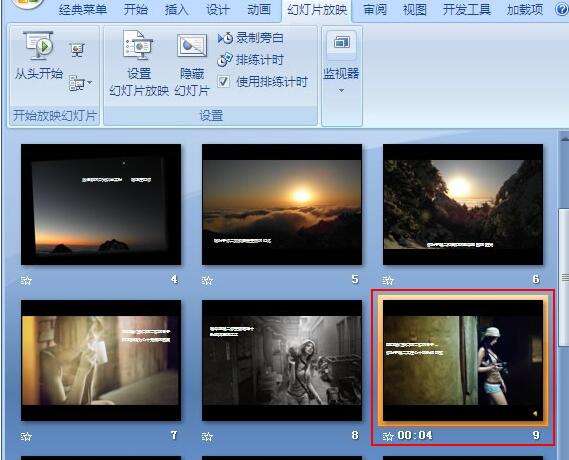Select slide 8 grayscale alley thumbnail

(282, 360)
